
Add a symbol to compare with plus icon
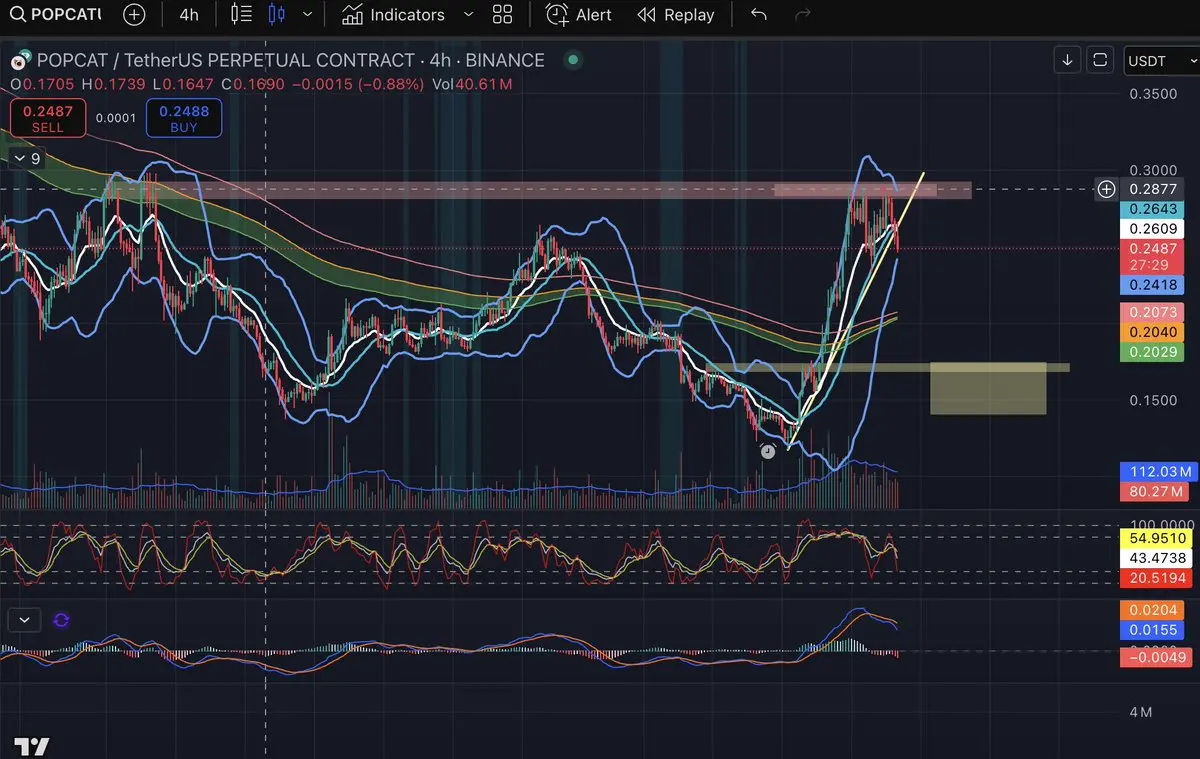pos(134,15)
